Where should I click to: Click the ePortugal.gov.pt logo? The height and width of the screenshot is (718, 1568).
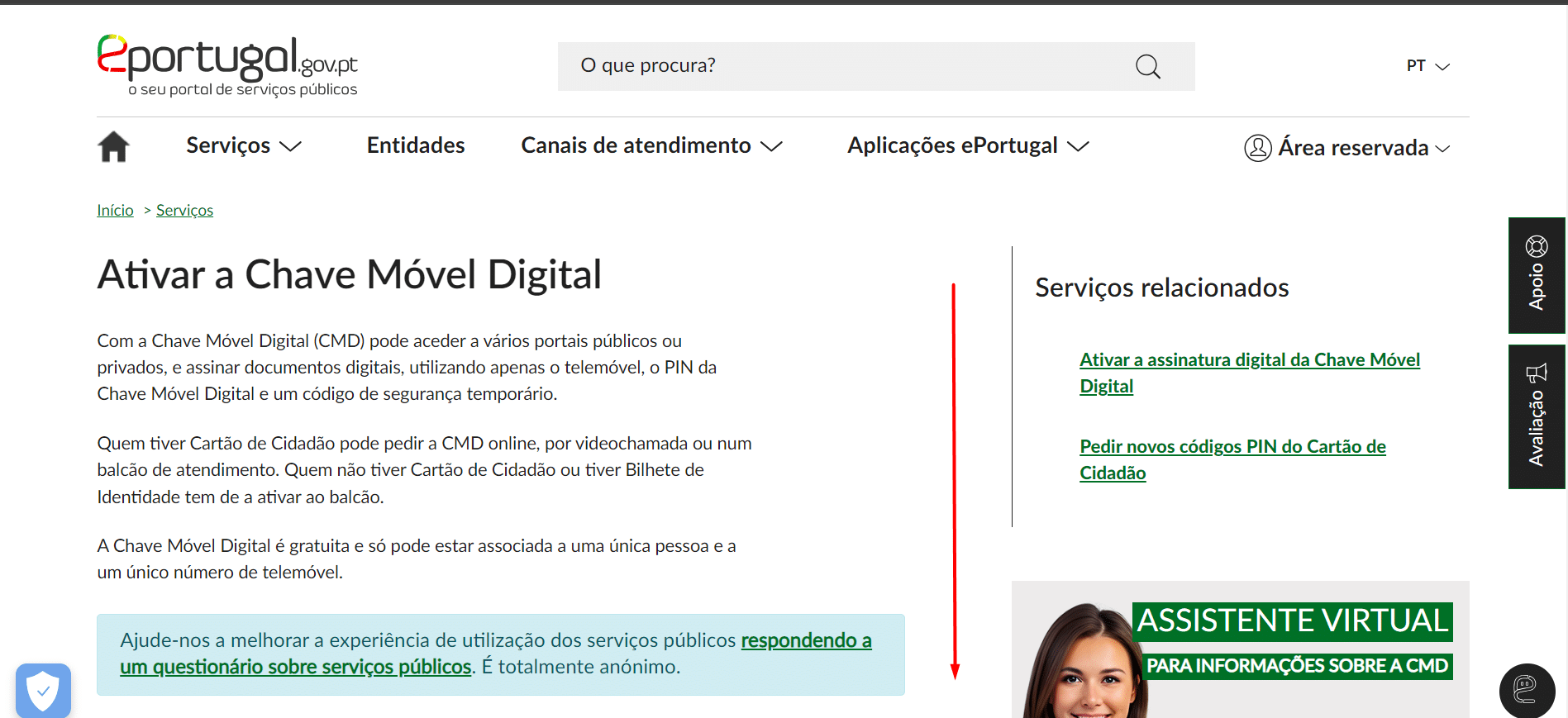click(227, 65)
